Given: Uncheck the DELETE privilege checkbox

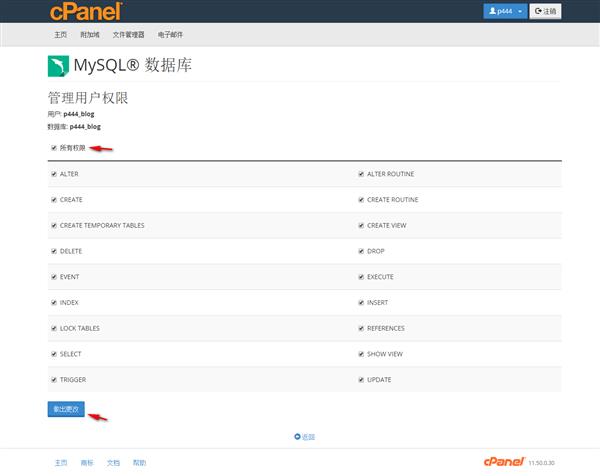Looking at the screenshot, I should click(54, 251).
